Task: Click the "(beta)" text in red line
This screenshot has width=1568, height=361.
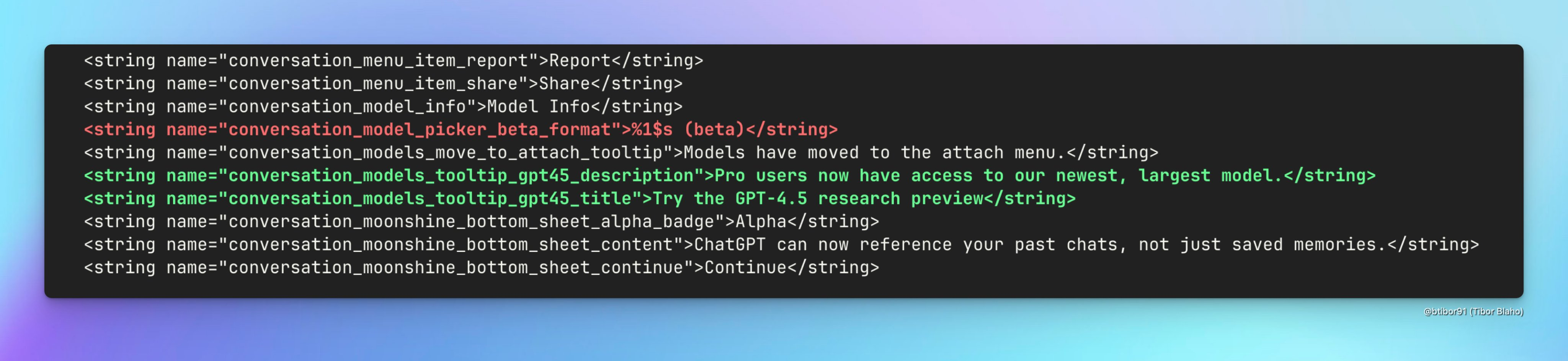Action: pos(714,130)
